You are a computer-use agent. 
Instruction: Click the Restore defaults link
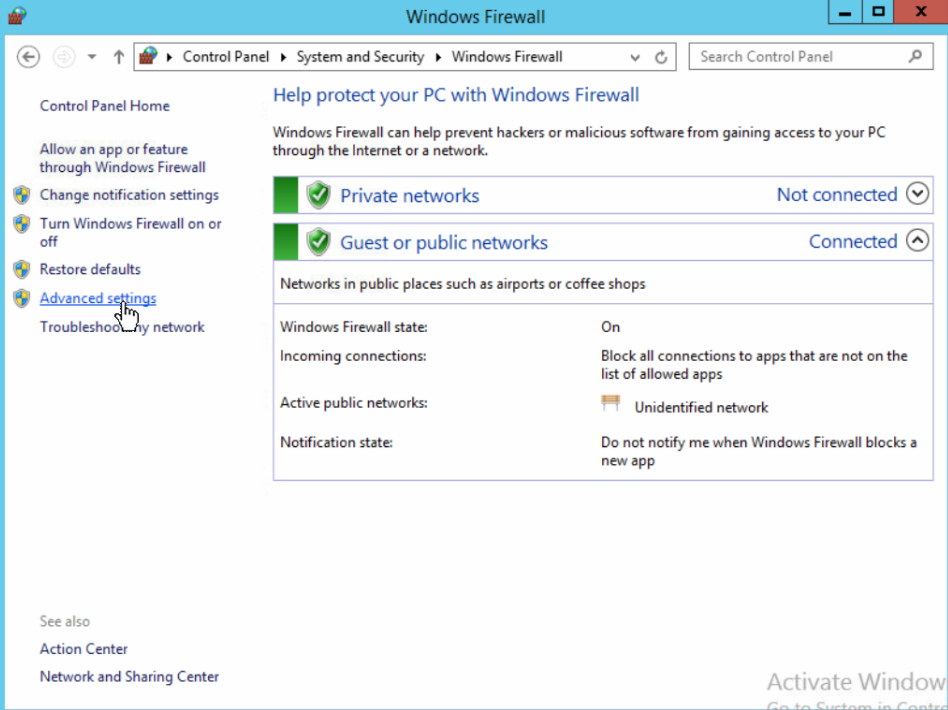(90, 269)
